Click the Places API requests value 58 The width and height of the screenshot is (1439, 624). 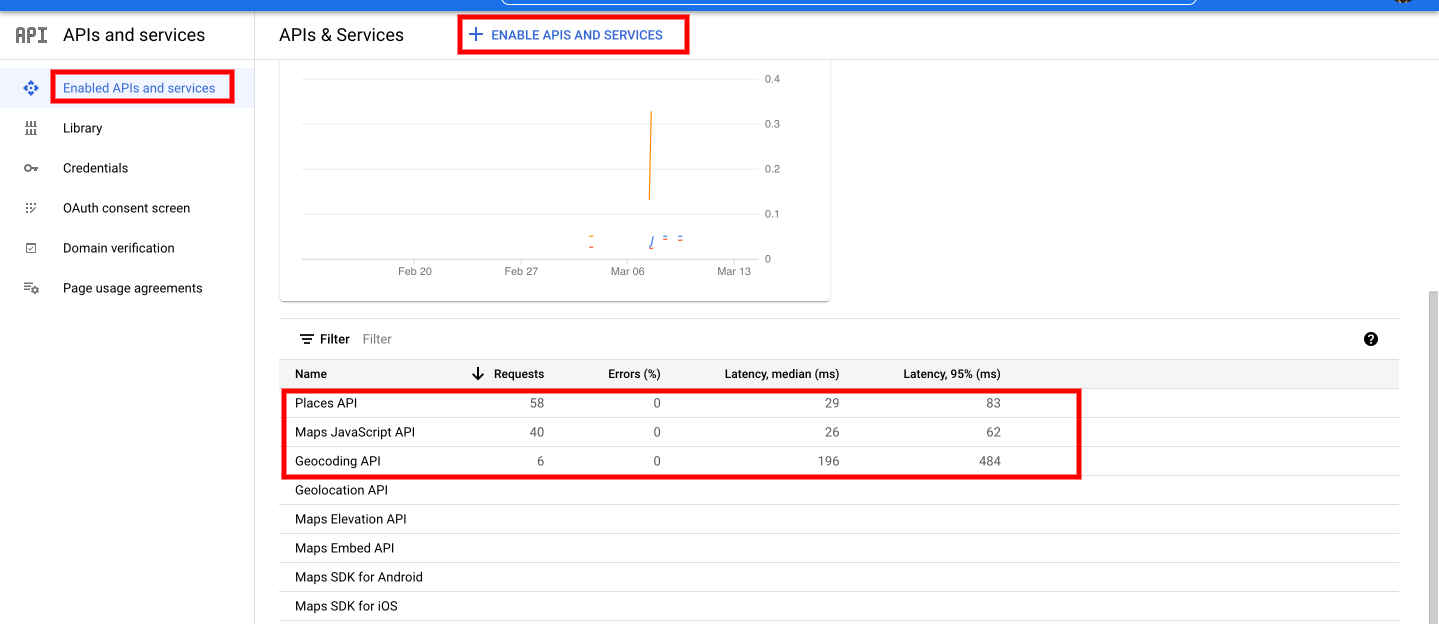[537, 403]
